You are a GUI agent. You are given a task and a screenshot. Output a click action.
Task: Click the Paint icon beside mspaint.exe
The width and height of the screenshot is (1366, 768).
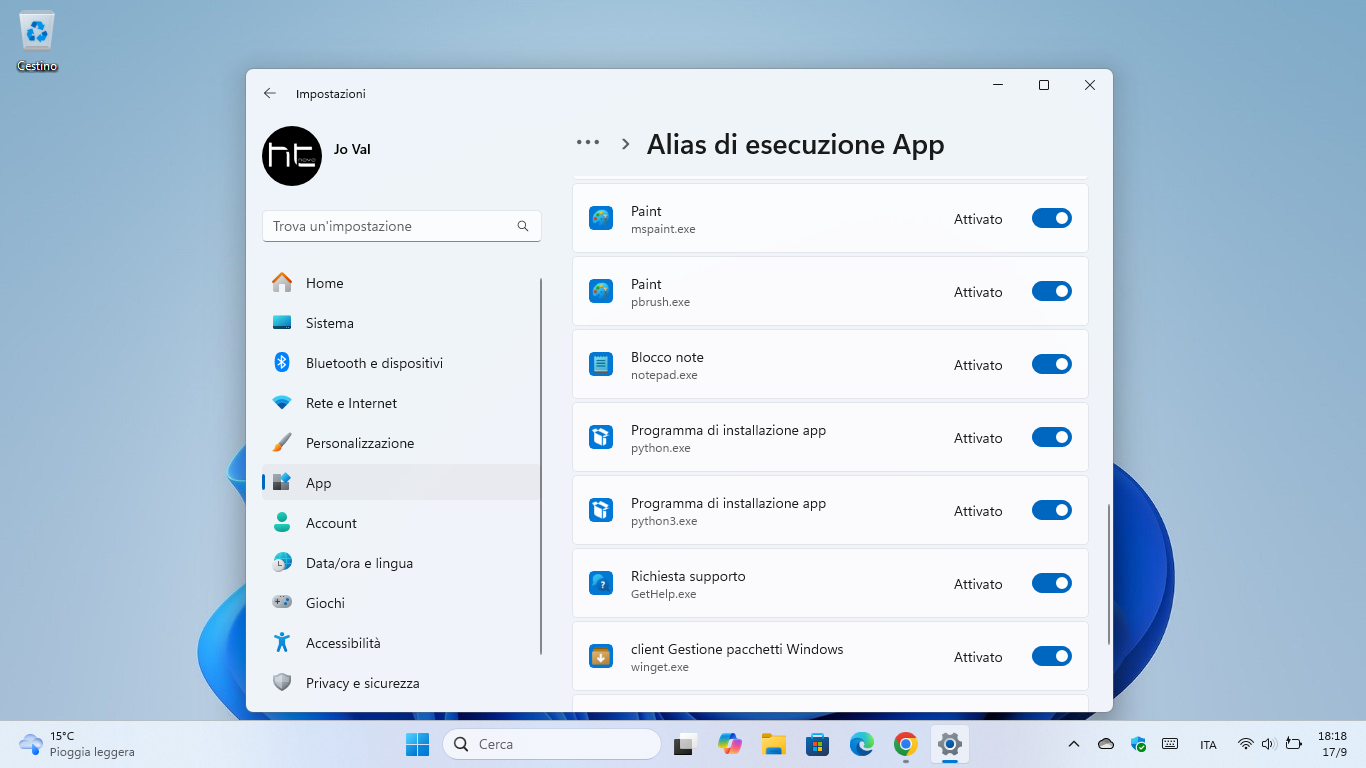(x=601, y=218)
